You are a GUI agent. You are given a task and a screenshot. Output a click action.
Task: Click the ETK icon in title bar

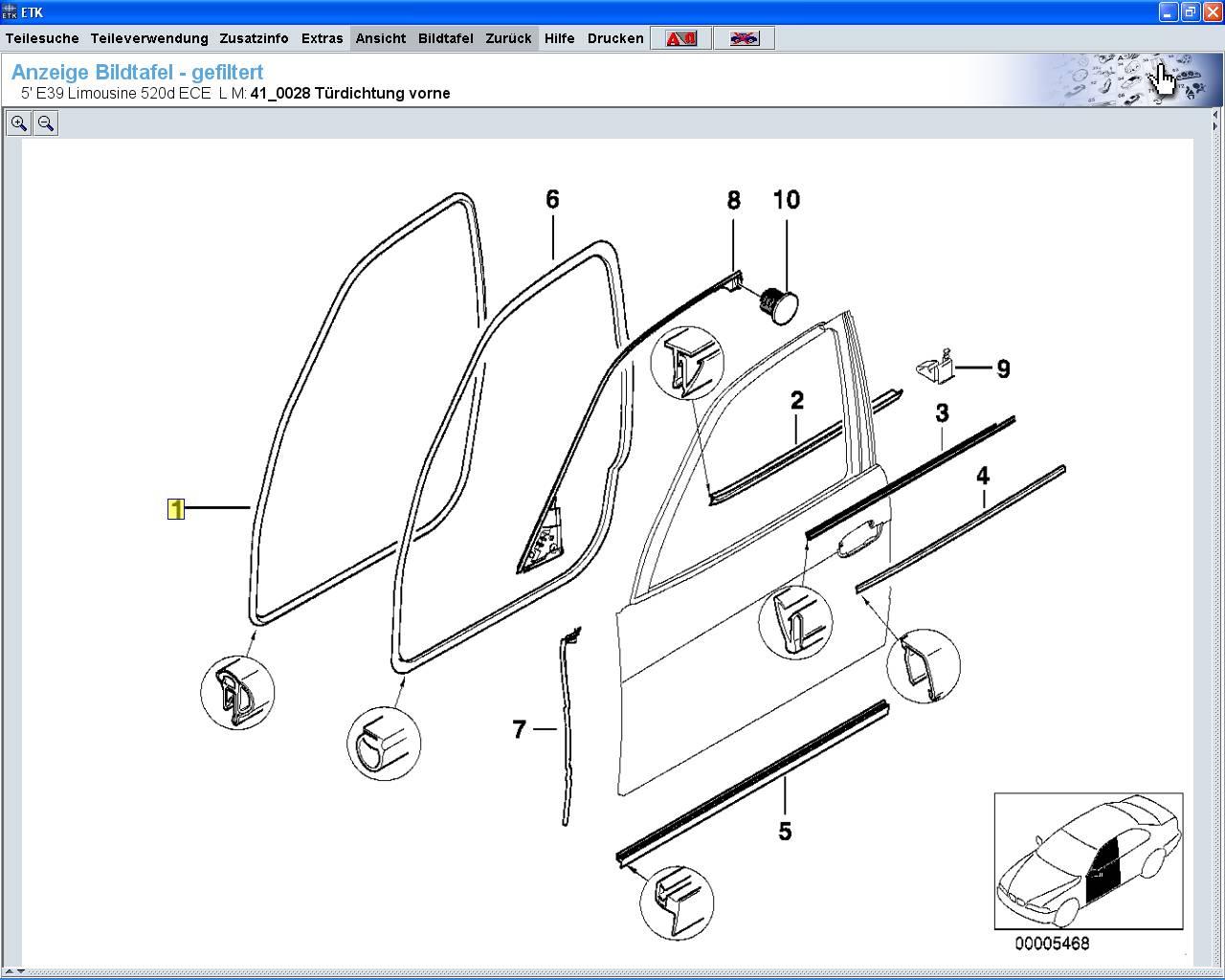(10, 11)
